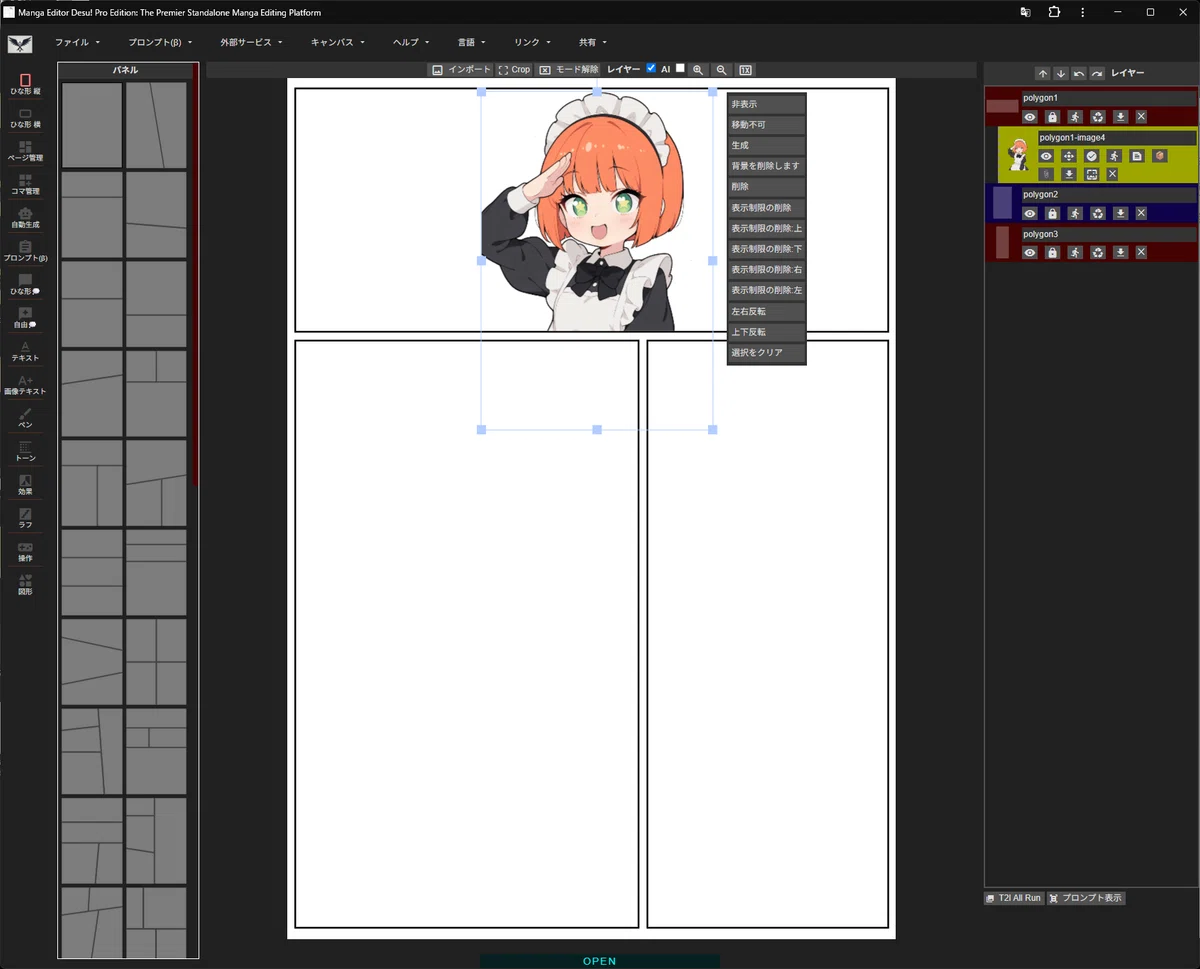
Task: Click the インポート import button
Action: pos(461,70)
